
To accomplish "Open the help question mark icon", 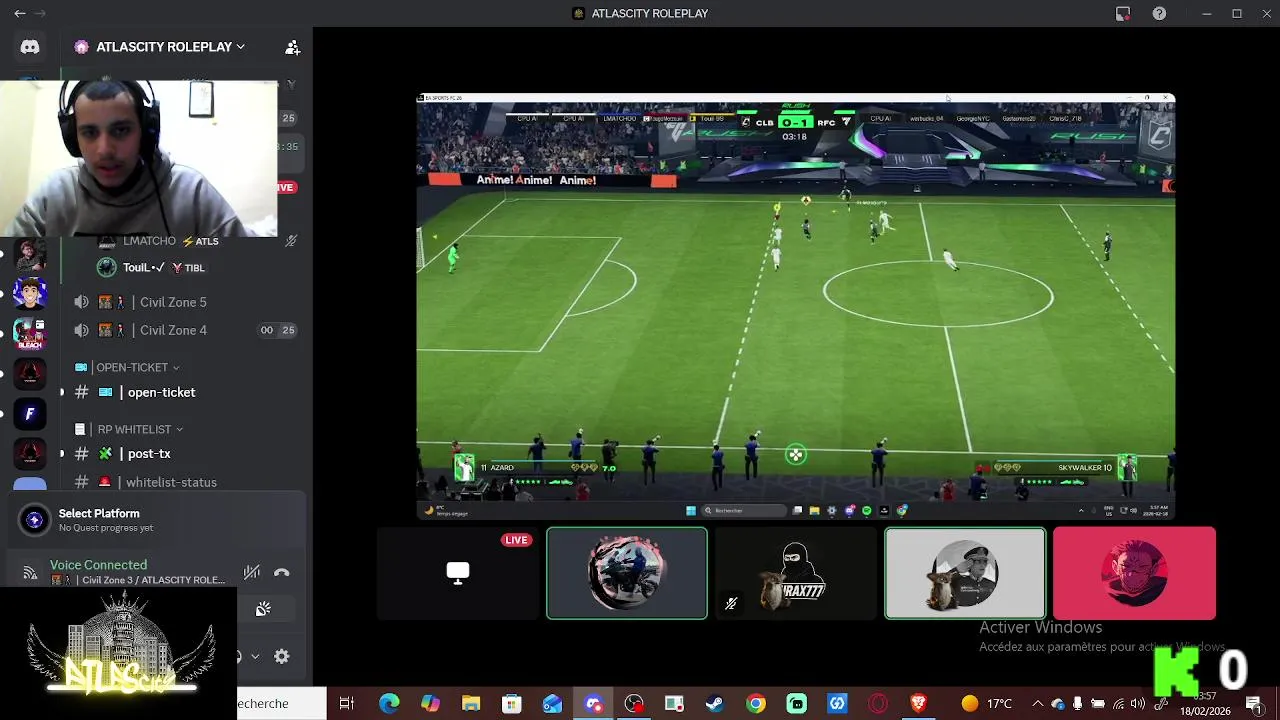I will tap(1159, 13).
